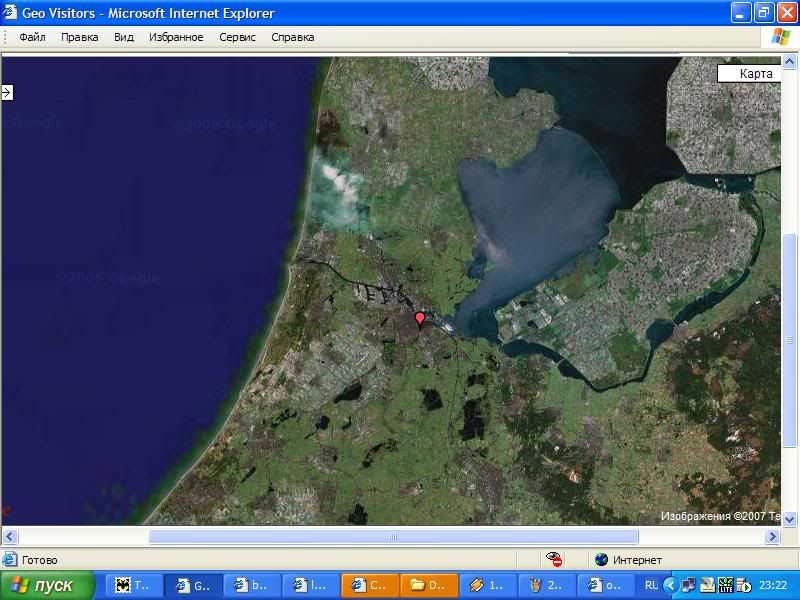This screenshot has width=800, height=600.
Task: Click the active Geo Visitors taskbar button
Action: [193, 585]
